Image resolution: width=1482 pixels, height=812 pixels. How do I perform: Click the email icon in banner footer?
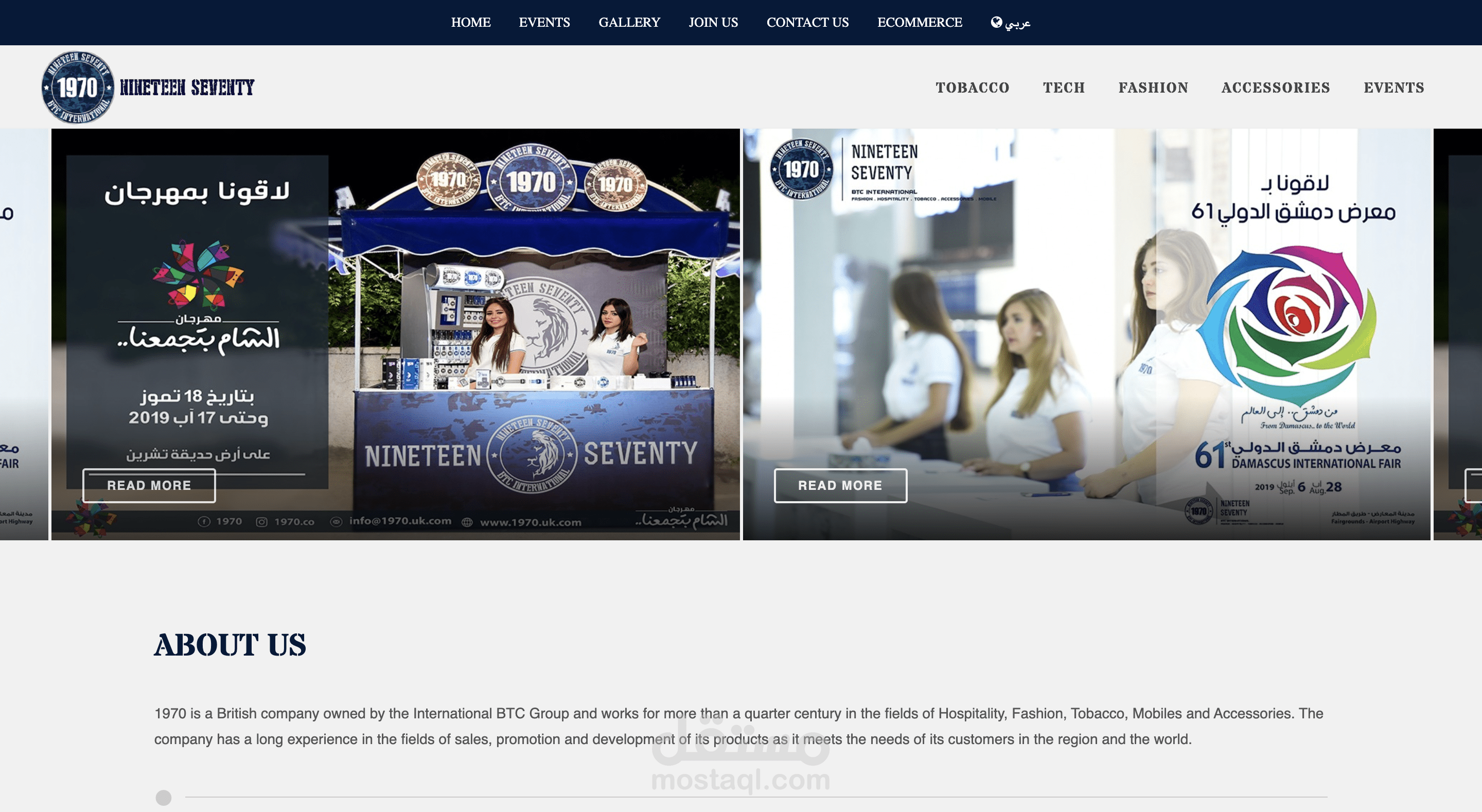336,521
